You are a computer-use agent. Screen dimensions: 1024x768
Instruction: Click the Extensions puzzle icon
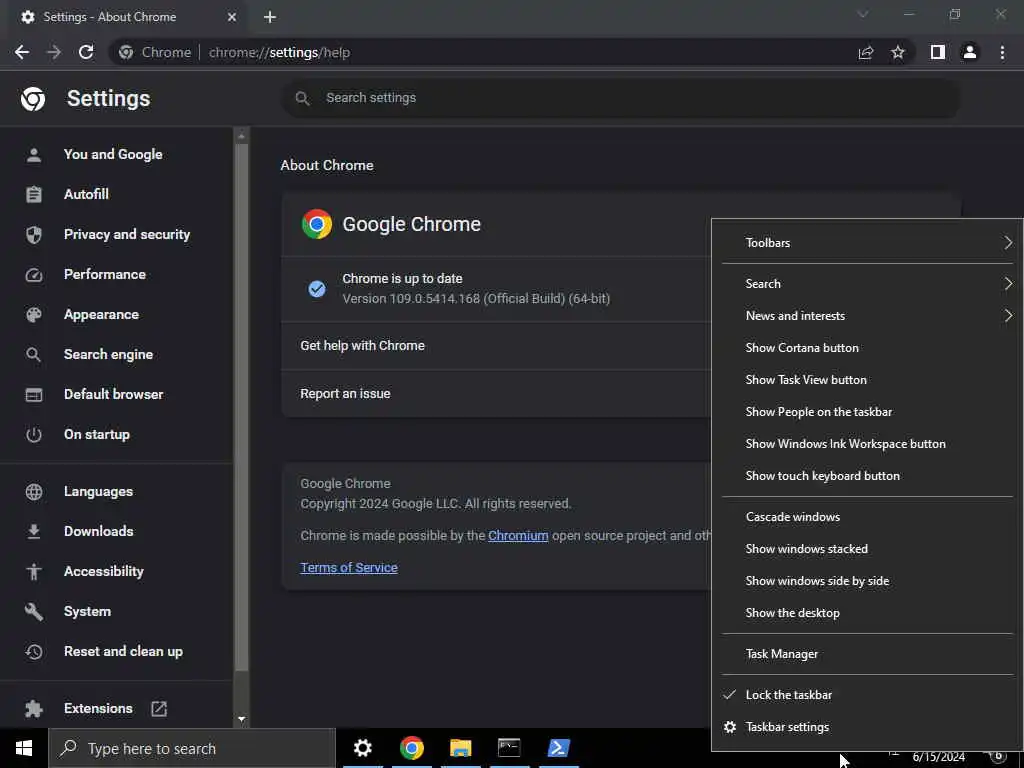tap(34, 709)
